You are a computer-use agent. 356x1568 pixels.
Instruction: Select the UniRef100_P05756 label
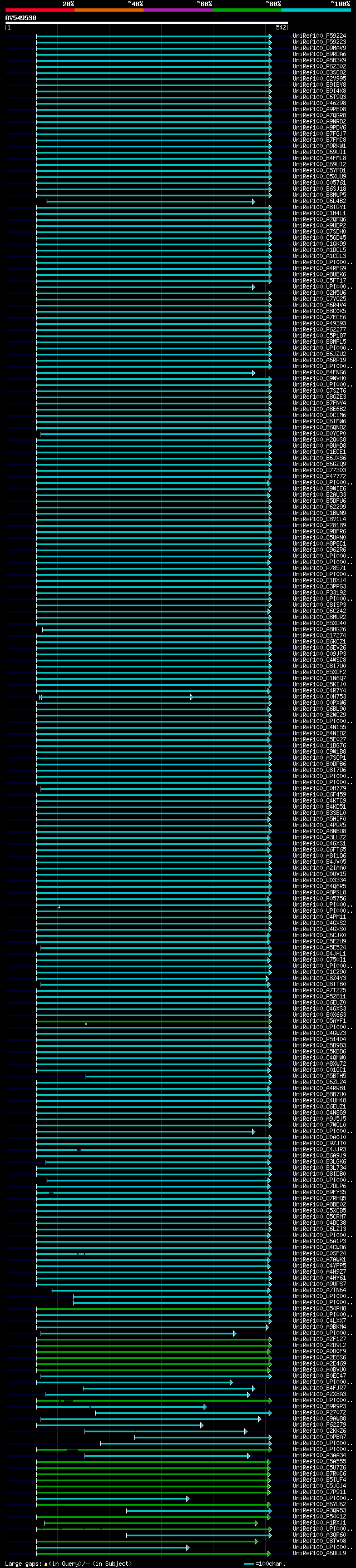point(319,898)
